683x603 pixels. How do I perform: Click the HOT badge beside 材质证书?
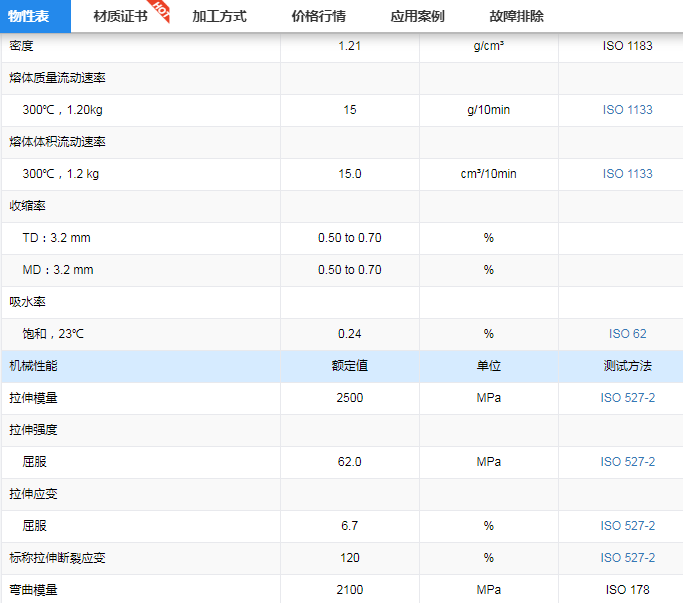tap(161, 11)
